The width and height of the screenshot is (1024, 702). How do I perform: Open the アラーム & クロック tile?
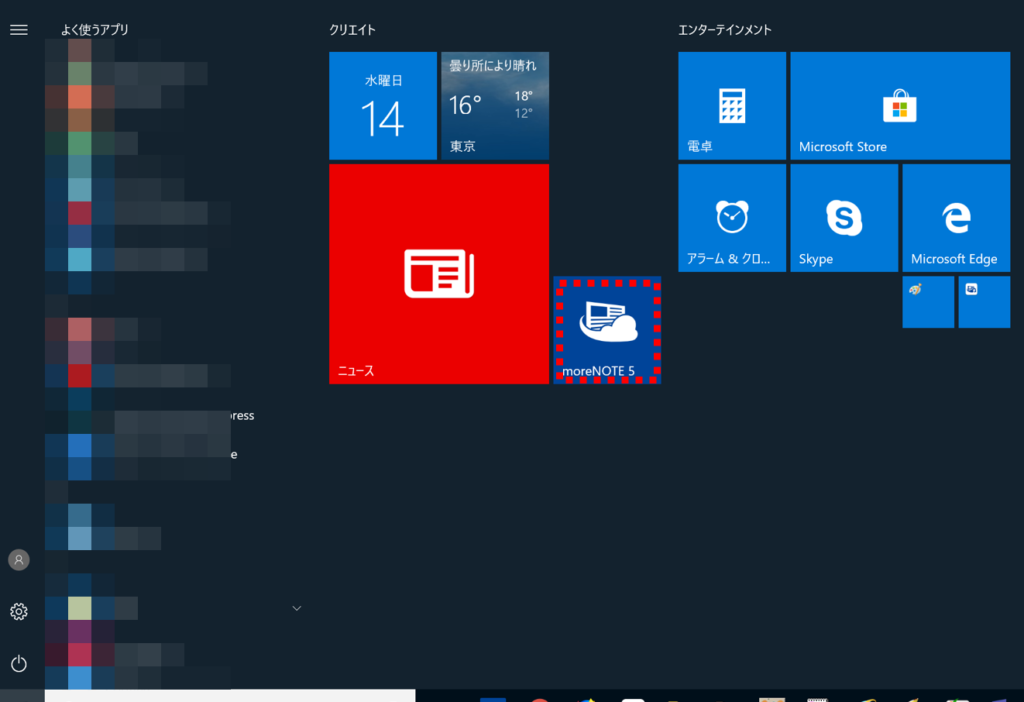tap(732, 218)
